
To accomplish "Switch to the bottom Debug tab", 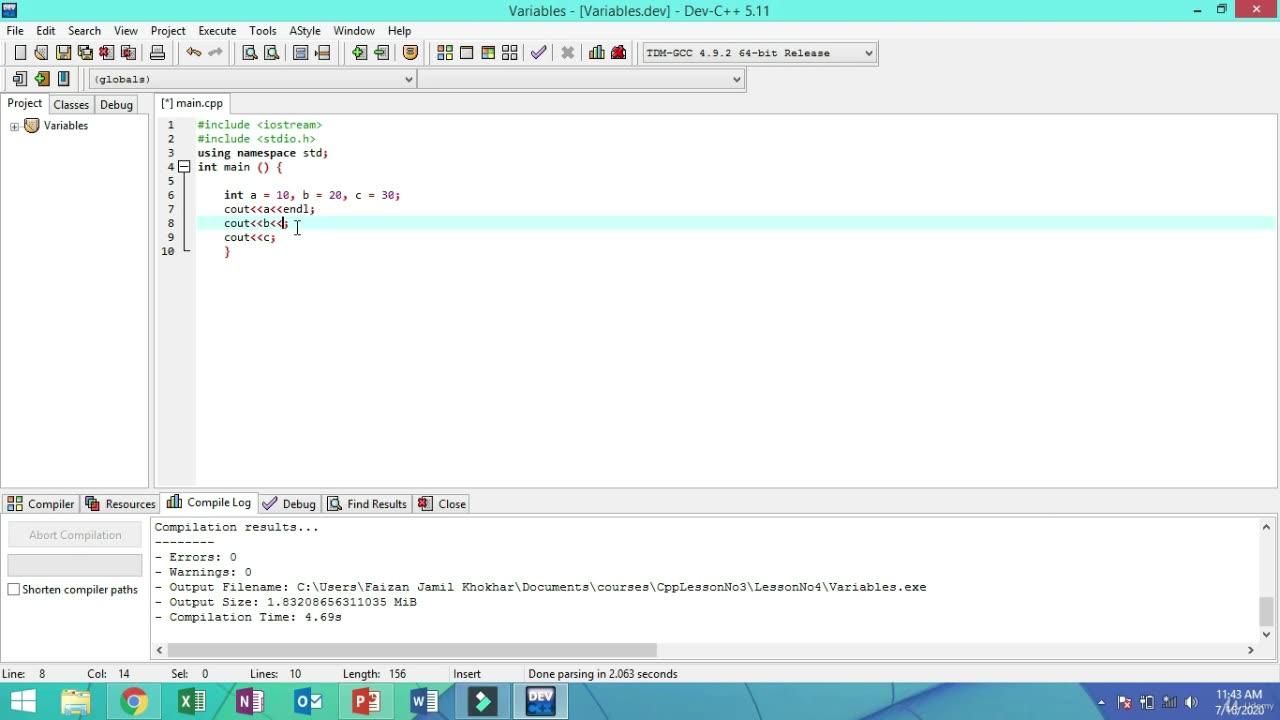I will pyautogui.click(x=289, y=504).
